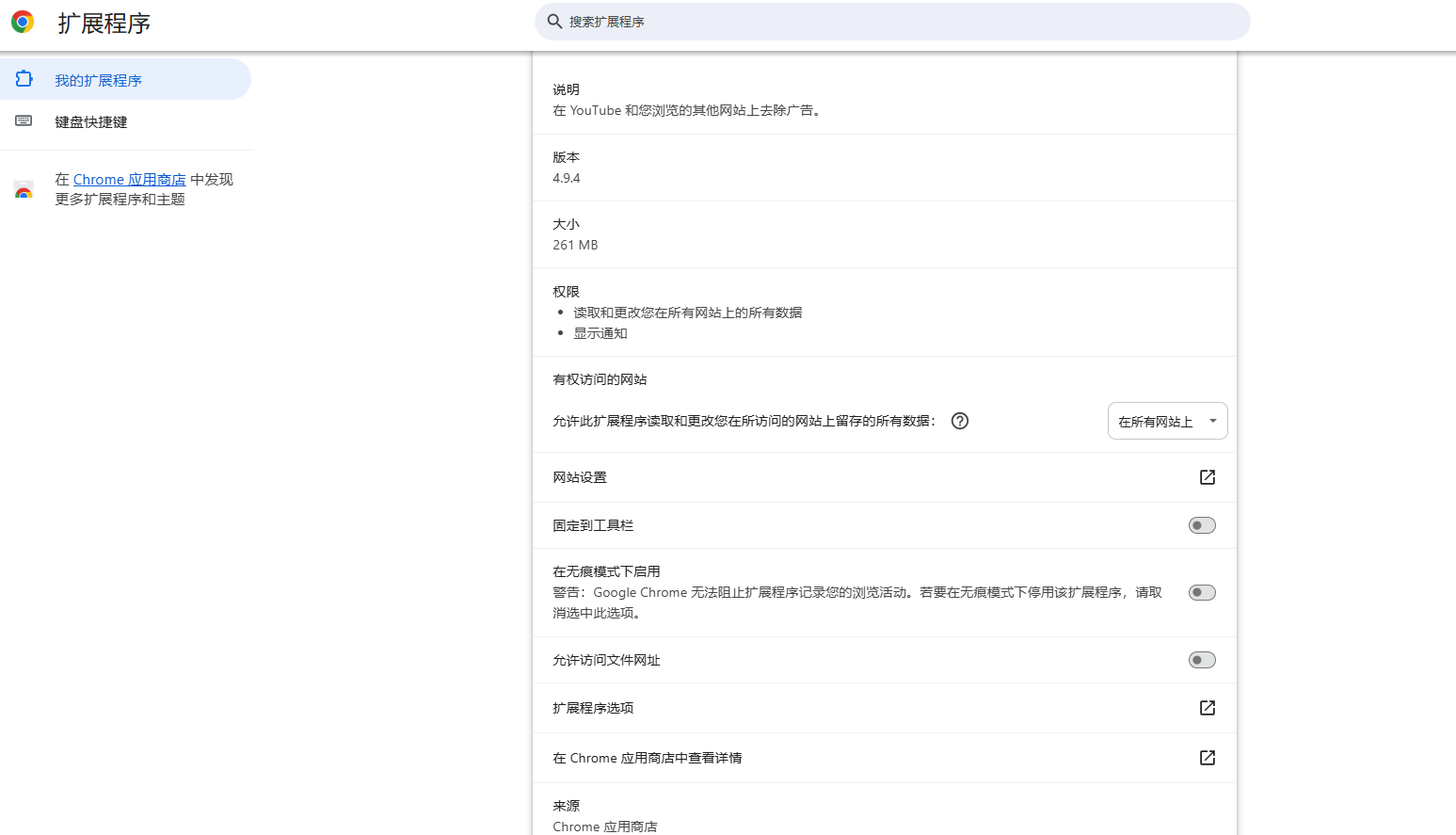Click the 警告 incognito warning text
Viewport: 1456px width, 835px height.
tap(857, 602)
